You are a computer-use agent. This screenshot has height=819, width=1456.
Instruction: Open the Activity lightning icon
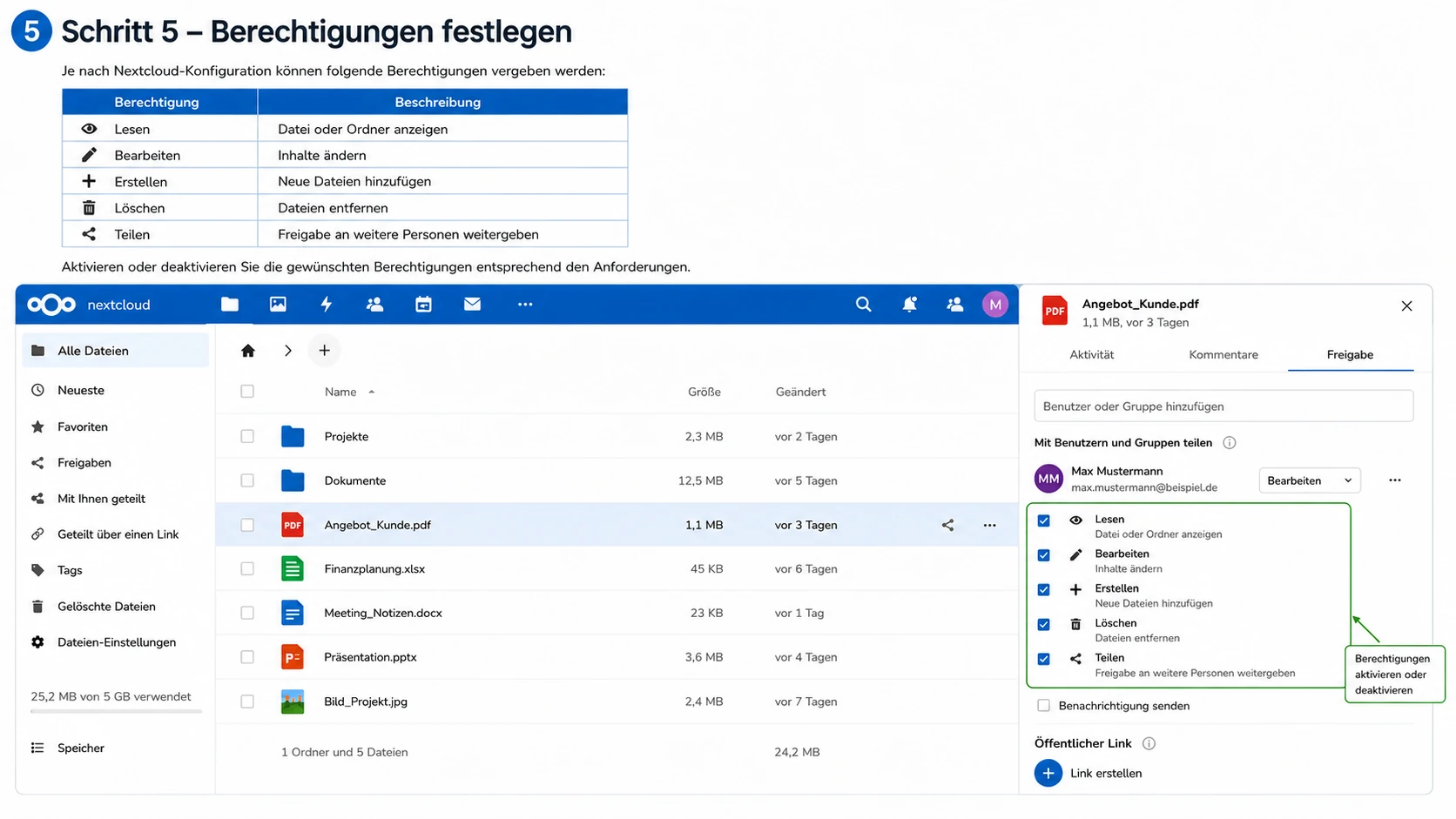click(327, 304)
